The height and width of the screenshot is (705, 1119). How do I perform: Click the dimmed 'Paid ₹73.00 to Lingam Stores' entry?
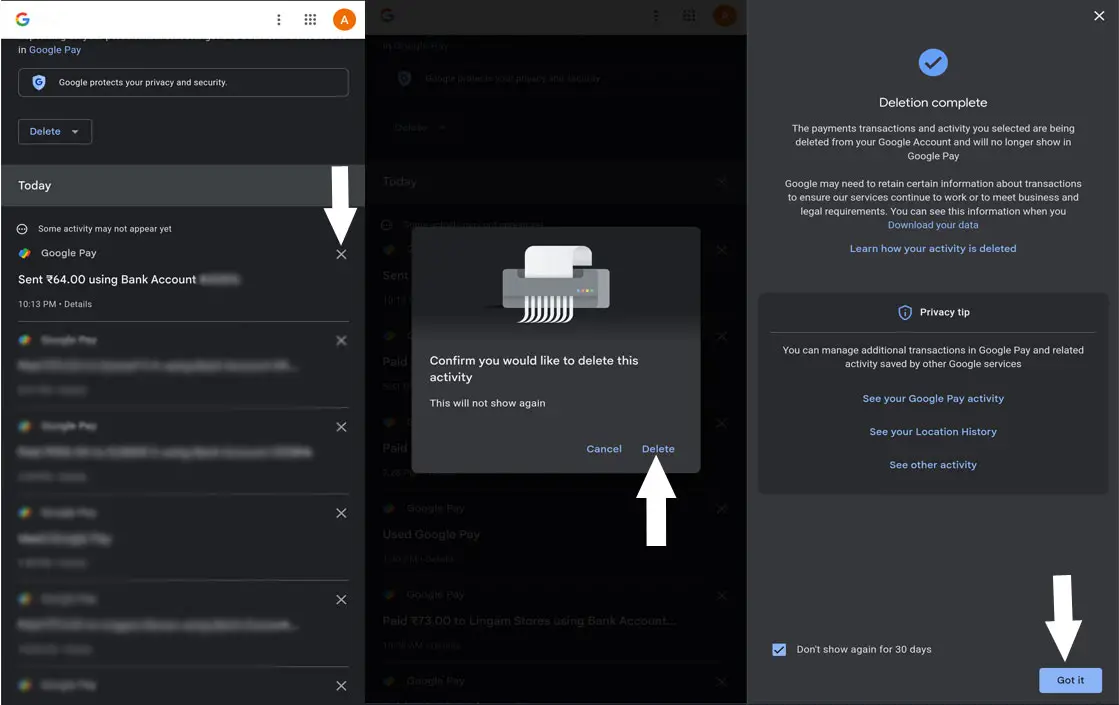(x=529, y=621)
